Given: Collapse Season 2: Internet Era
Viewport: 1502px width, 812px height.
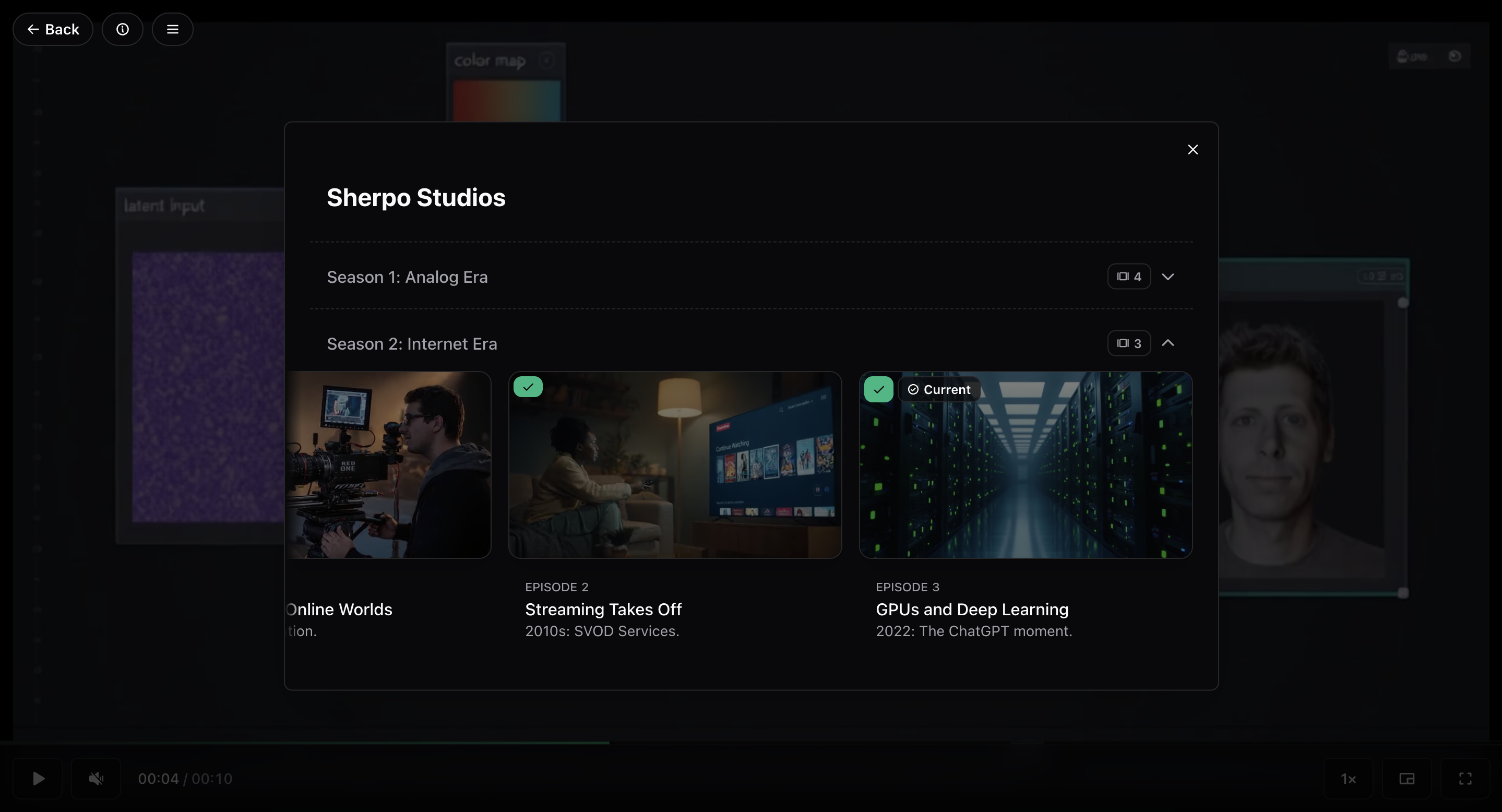Looking at the screenshot, I should (x=1168, y=343).
